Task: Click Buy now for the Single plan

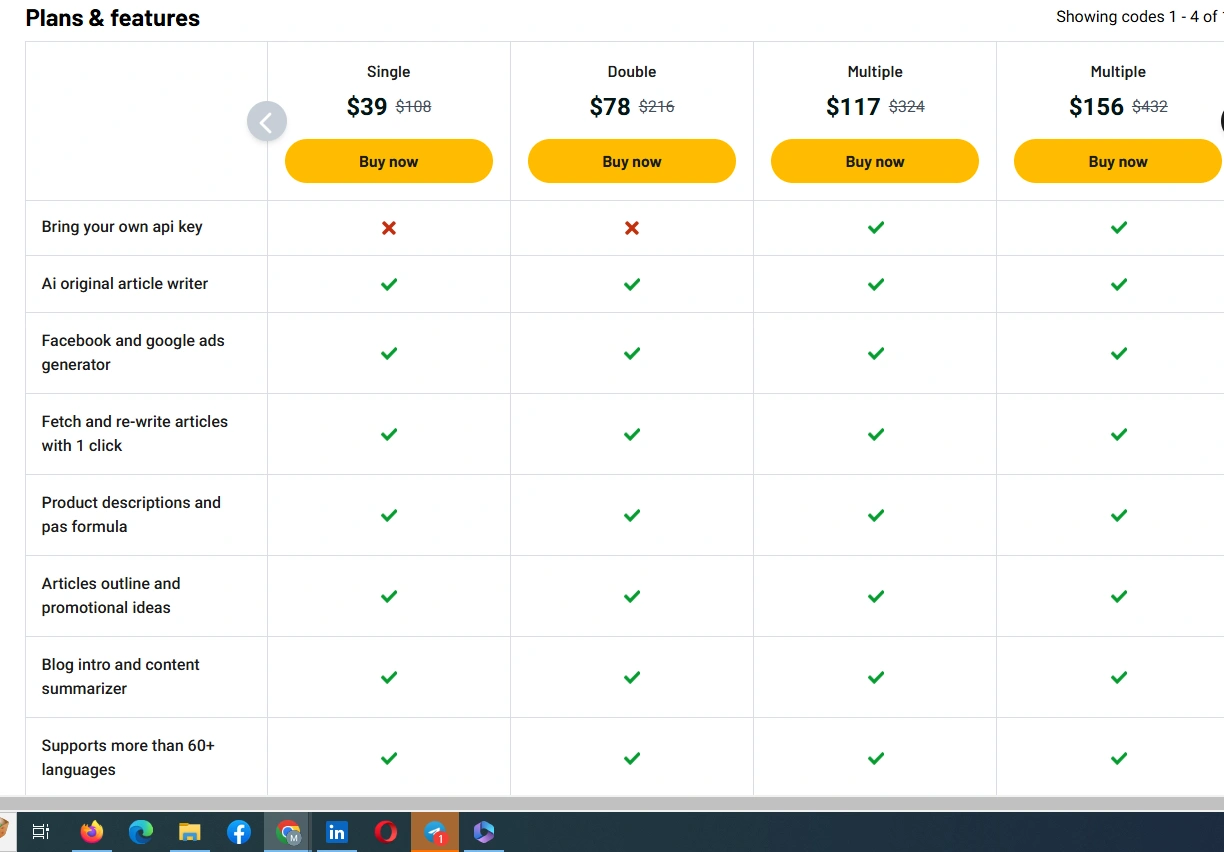Action: (388, 161)
